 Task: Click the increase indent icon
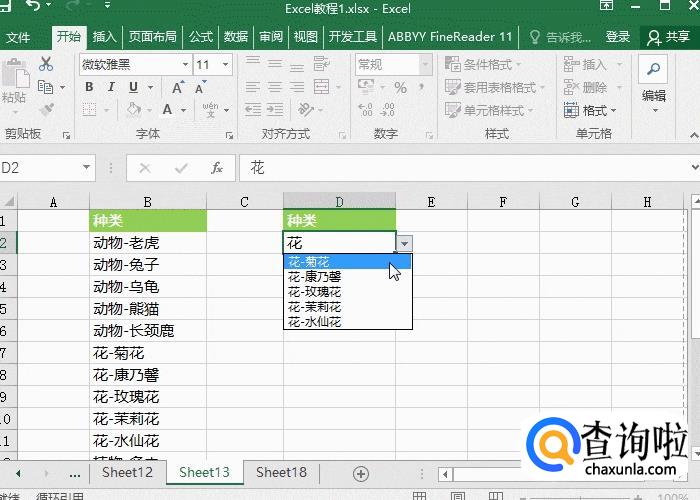click(x=275, y=110)
